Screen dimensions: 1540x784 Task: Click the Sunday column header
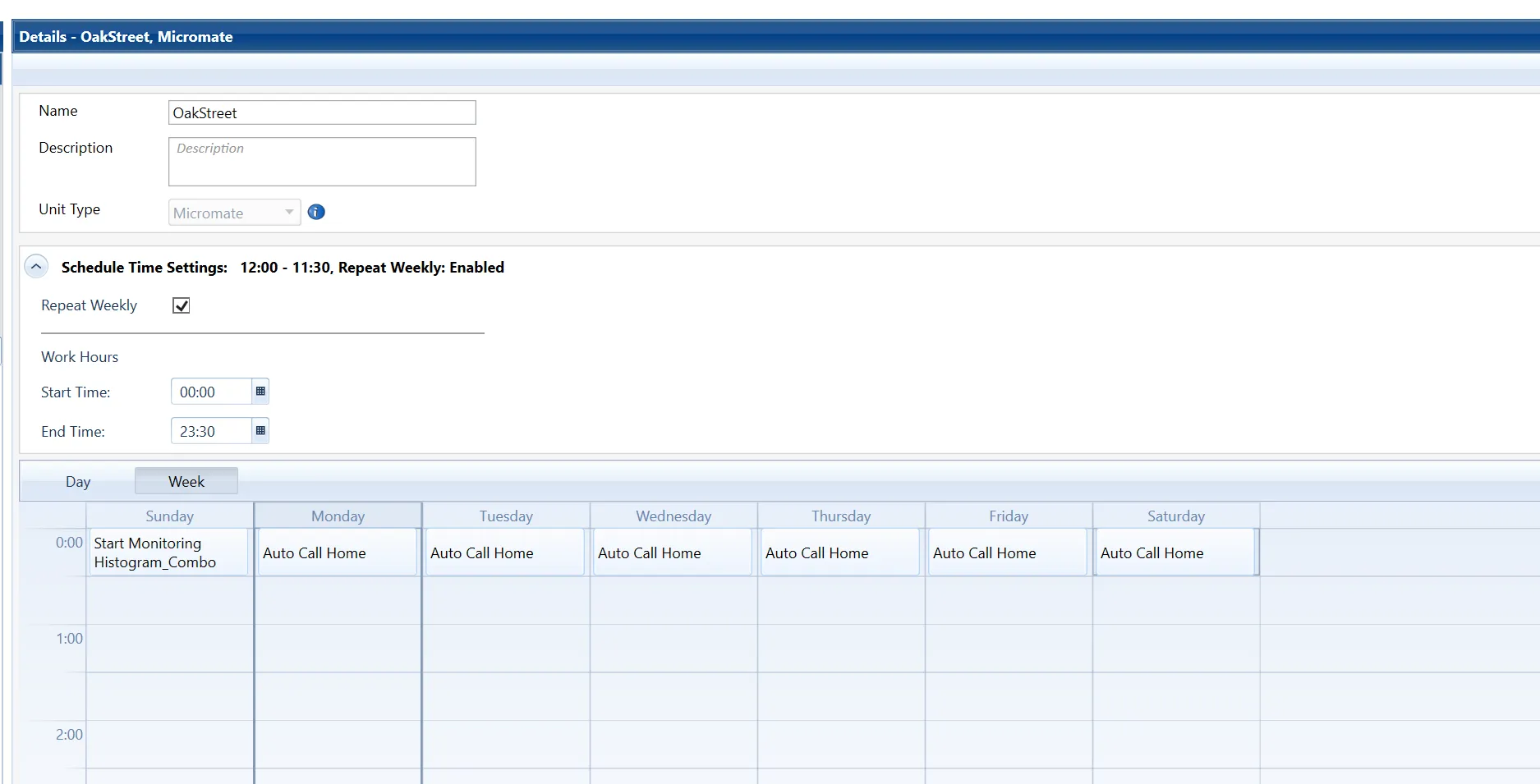[x=170, y=516]
